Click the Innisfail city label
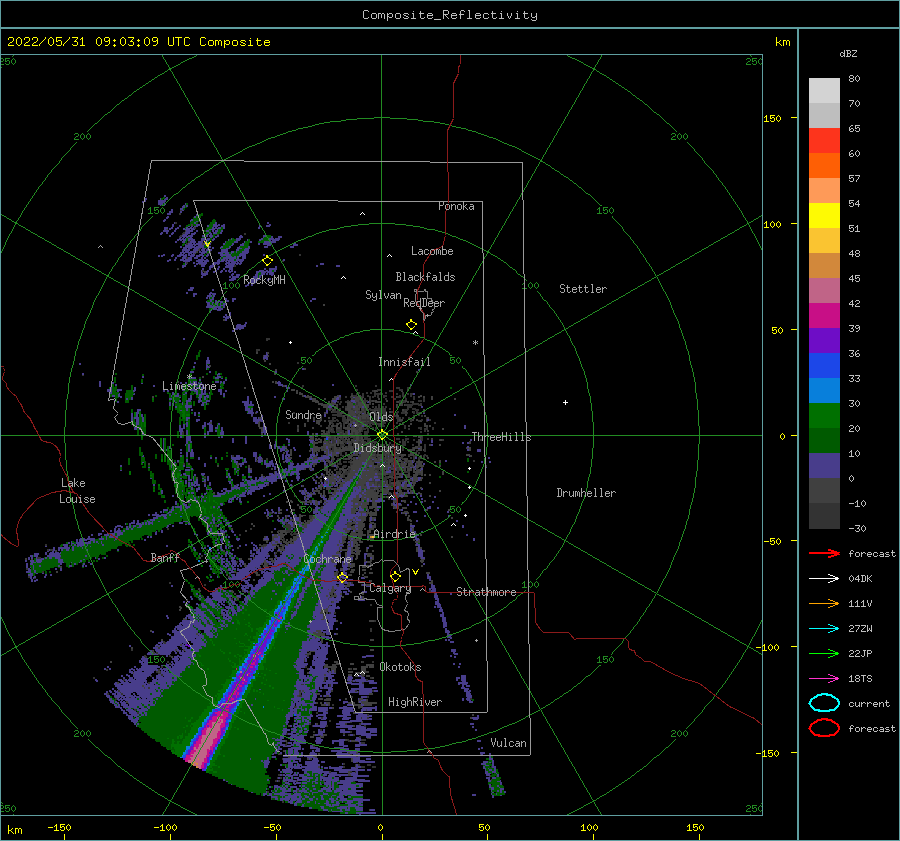Image resolution: width=900 pixels, height=841 pixels. 404,362
